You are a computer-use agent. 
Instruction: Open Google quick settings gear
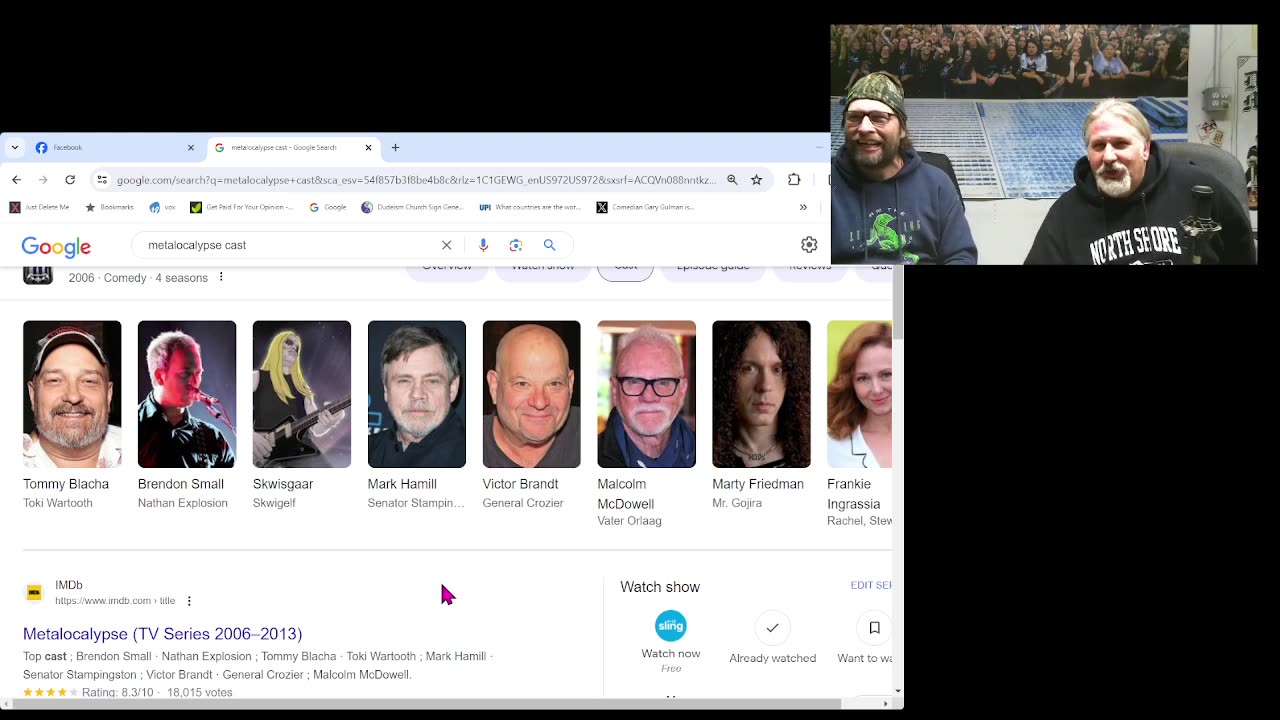tap(809, 245)
